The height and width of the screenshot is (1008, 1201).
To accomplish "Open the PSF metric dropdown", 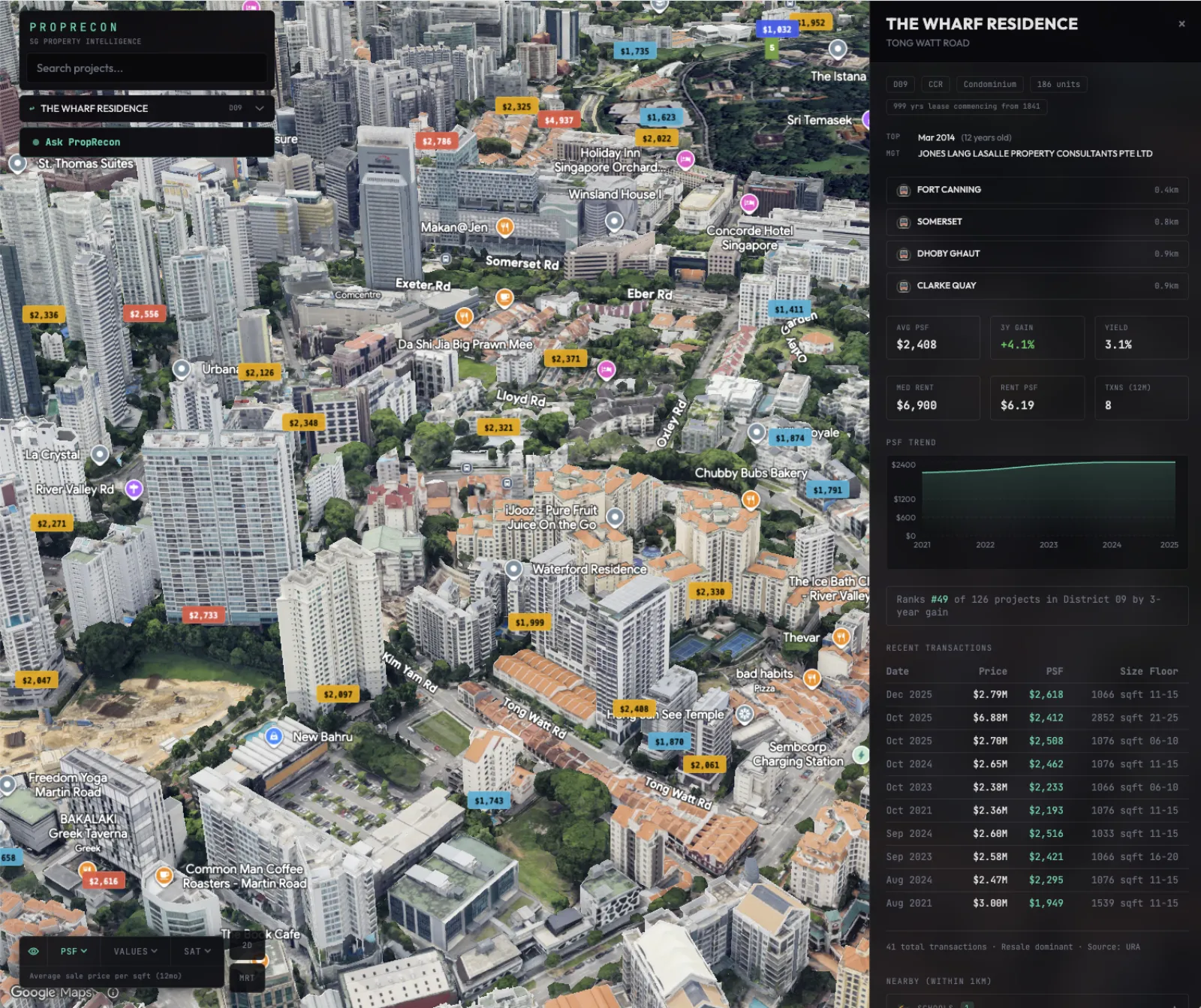I will [x=74, y=951].
